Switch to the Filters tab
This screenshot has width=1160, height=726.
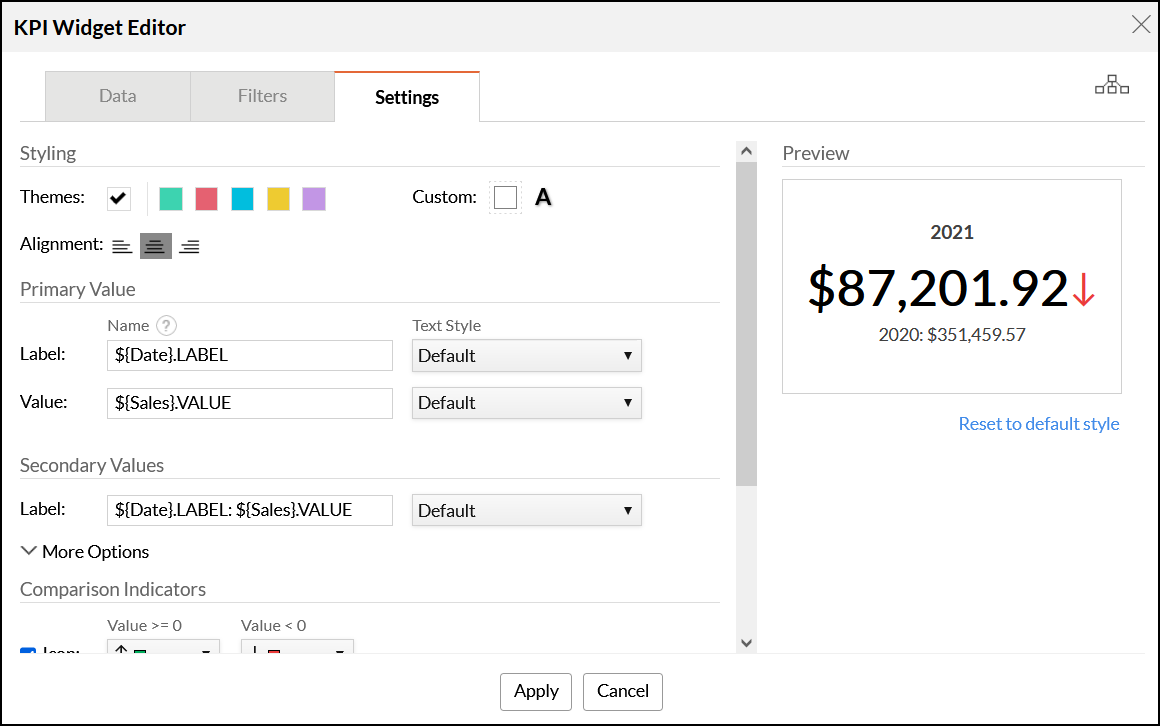point(262,97)
